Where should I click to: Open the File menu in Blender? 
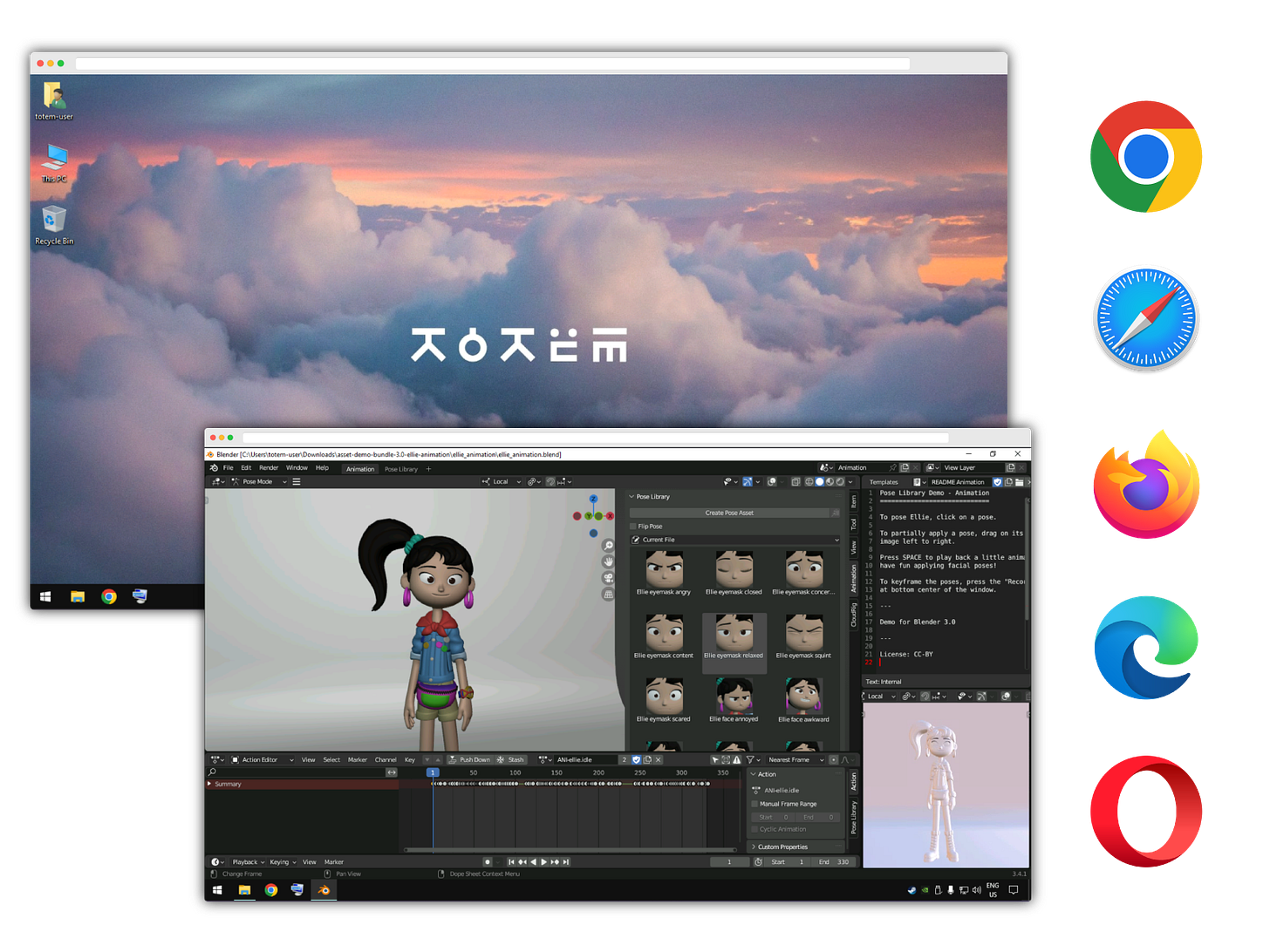[228, 468]
